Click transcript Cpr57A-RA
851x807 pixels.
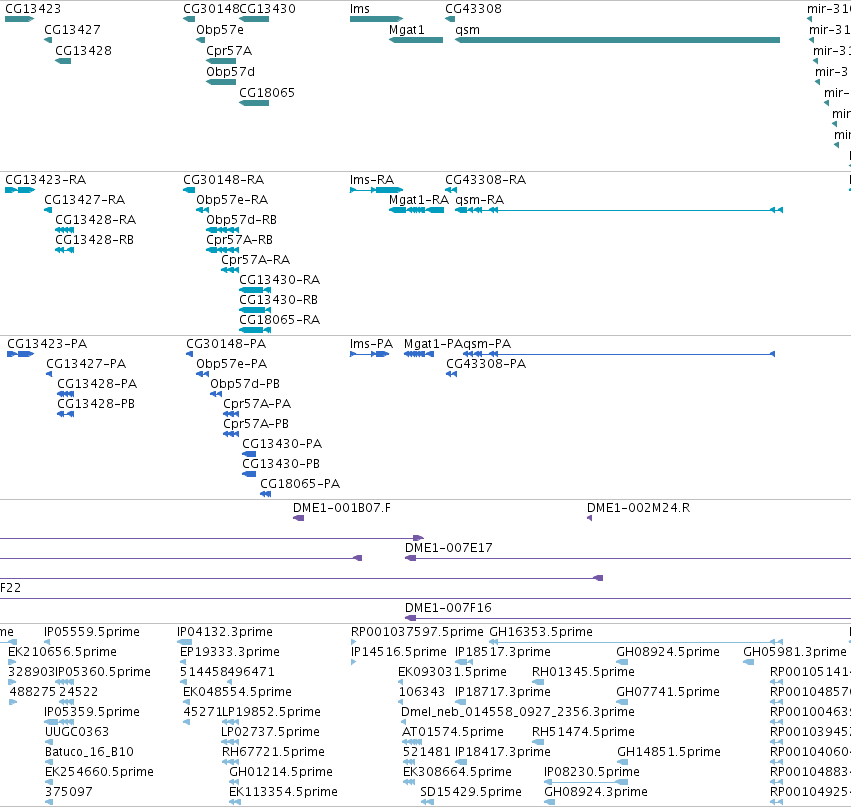click(256, 260)
